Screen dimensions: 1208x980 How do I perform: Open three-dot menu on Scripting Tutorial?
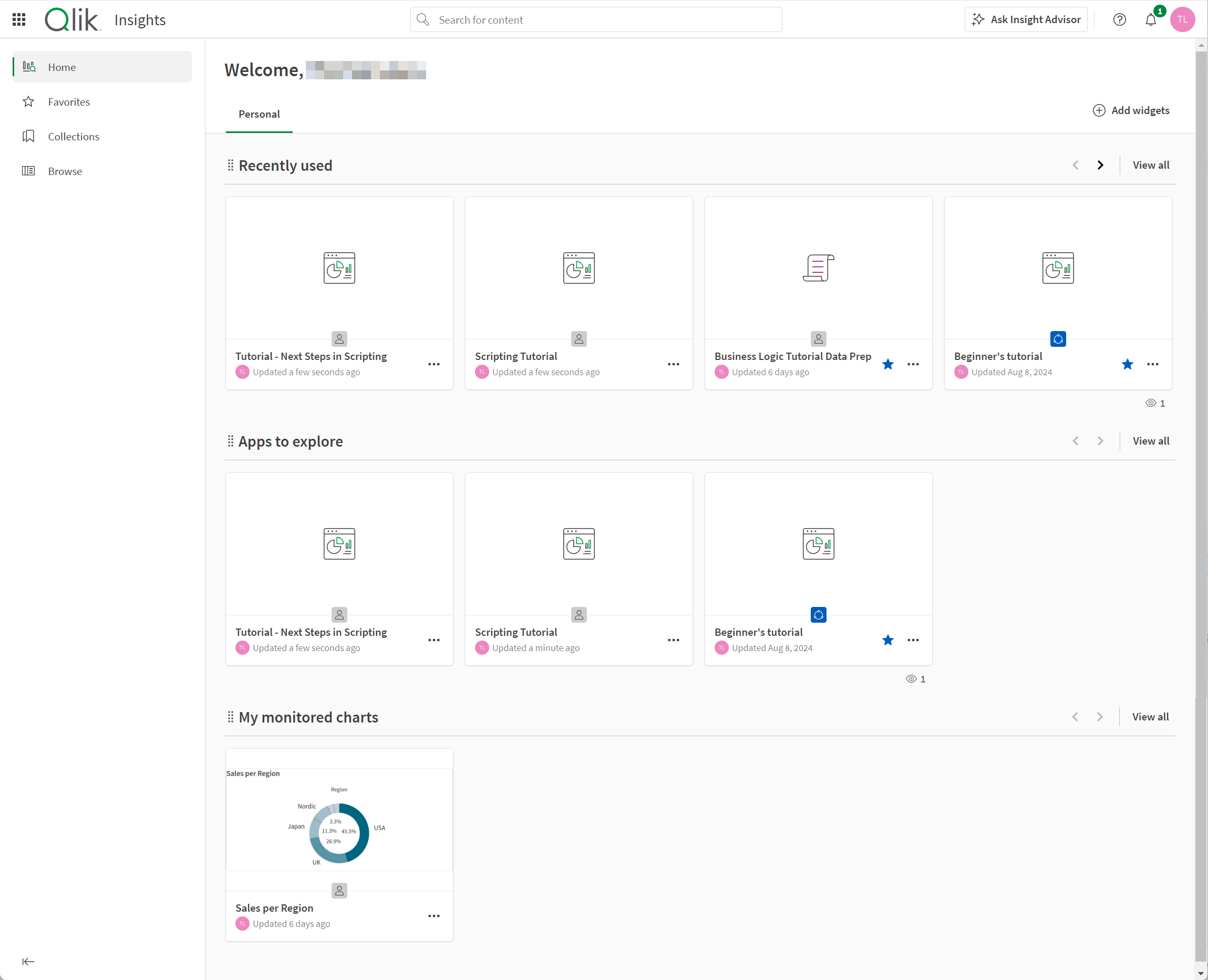[x=674, y=364]
